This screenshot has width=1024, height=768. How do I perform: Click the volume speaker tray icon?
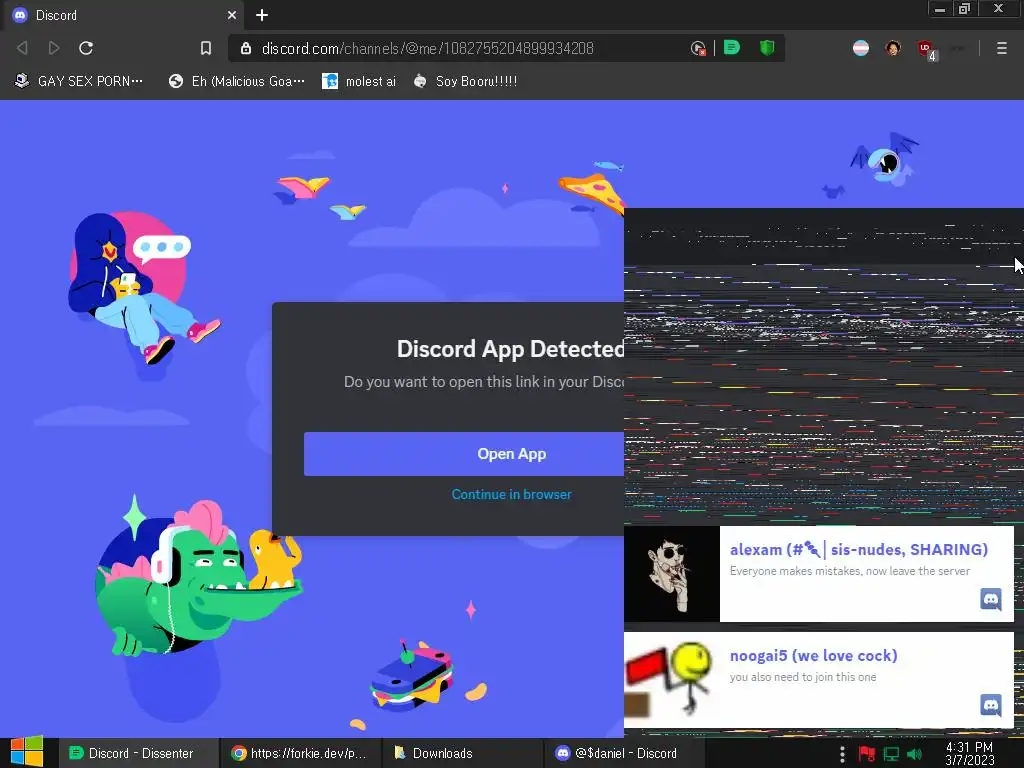coord(914,754)
